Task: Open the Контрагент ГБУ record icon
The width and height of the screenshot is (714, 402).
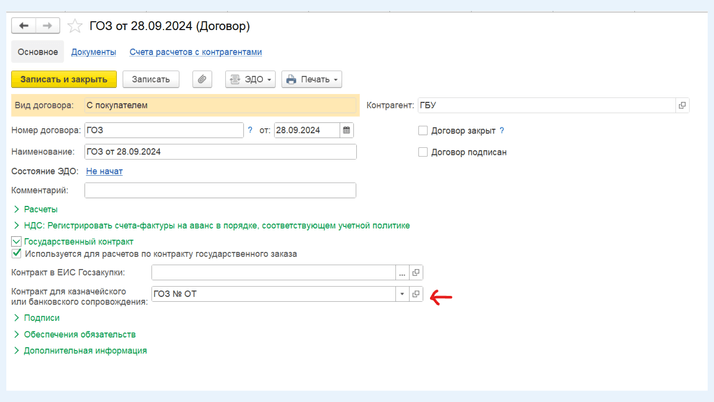Action: click(x=682, y=105)
